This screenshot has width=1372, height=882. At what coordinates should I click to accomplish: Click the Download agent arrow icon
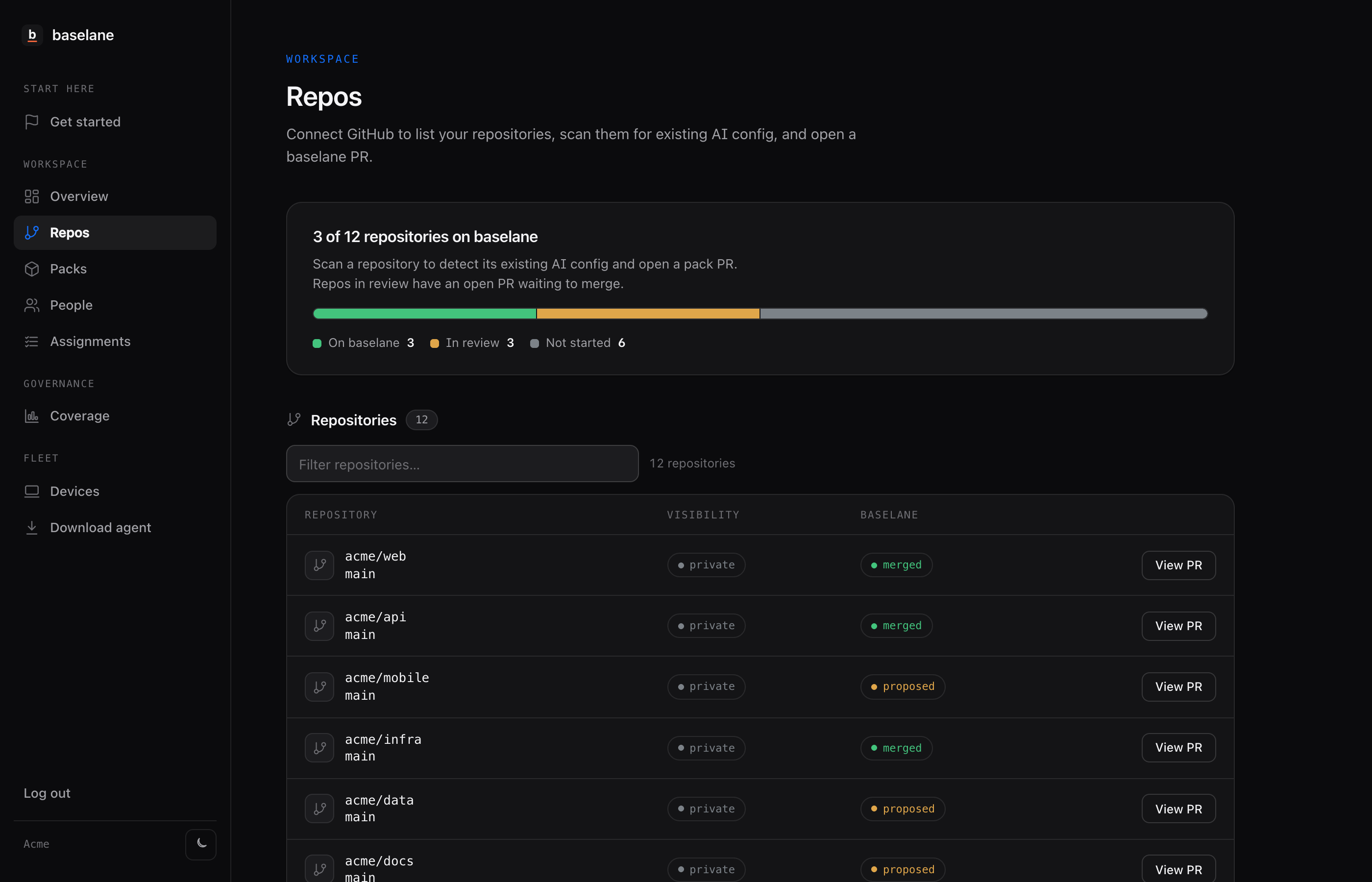pyautogui.click(x=31, y=527)
